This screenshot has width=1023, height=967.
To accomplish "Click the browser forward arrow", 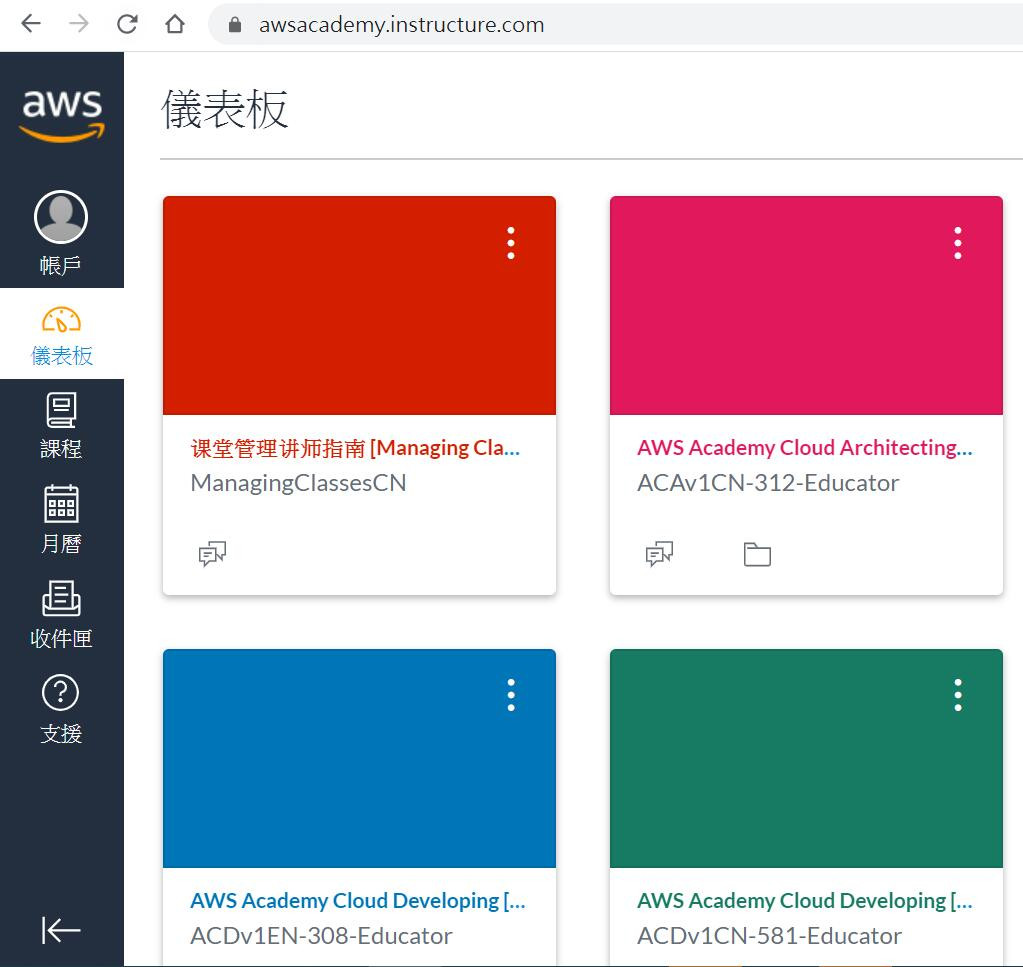I will (x=79, y=24).
